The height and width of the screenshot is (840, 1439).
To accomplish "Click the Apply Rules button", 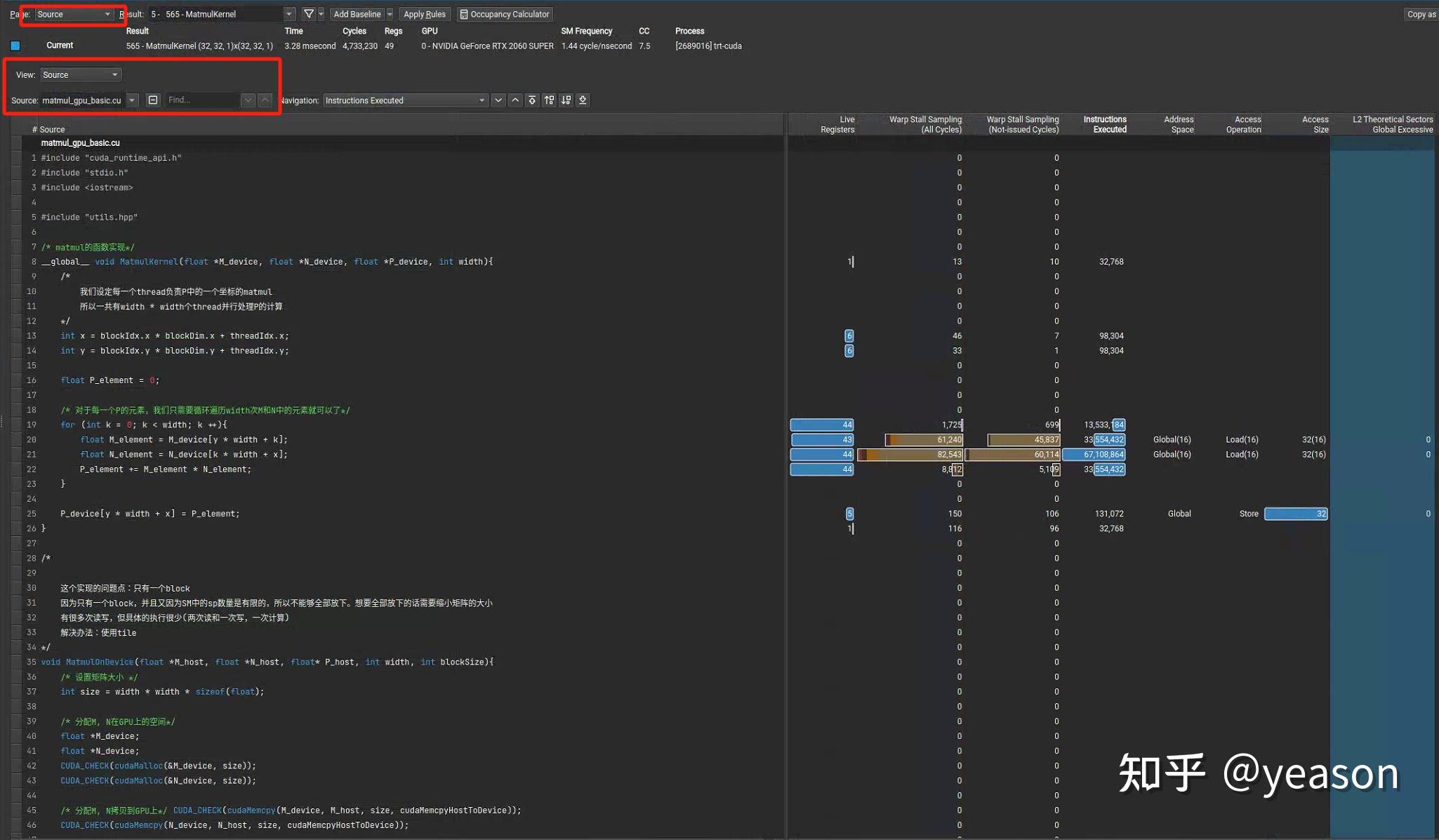I will 424,14.
